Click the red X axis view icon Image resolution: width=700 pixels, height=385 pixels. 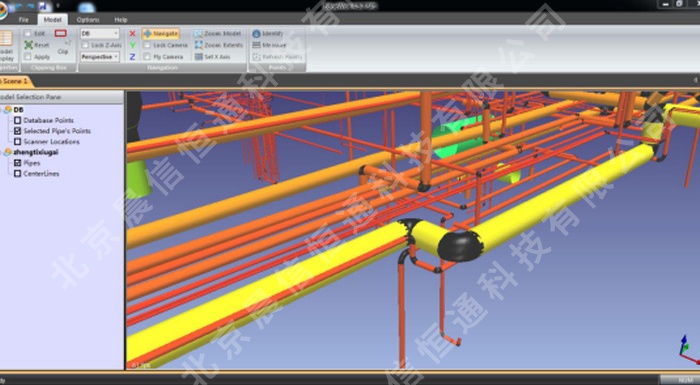click(x=132, y=33)
